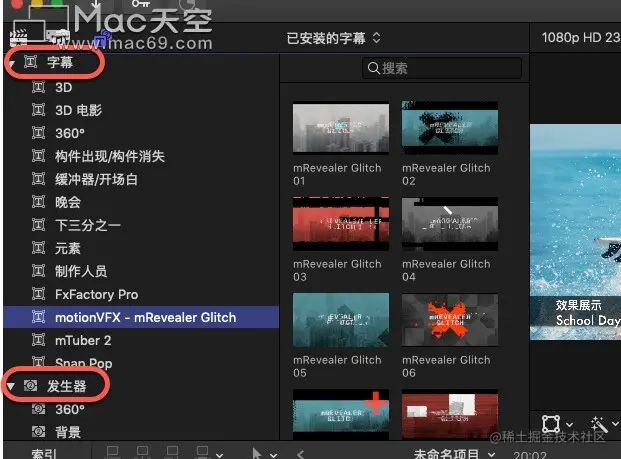Select mRevealer Glitch 05 thumbnail
The width and height of the screenshot is (621, 459).
(341, 320)
